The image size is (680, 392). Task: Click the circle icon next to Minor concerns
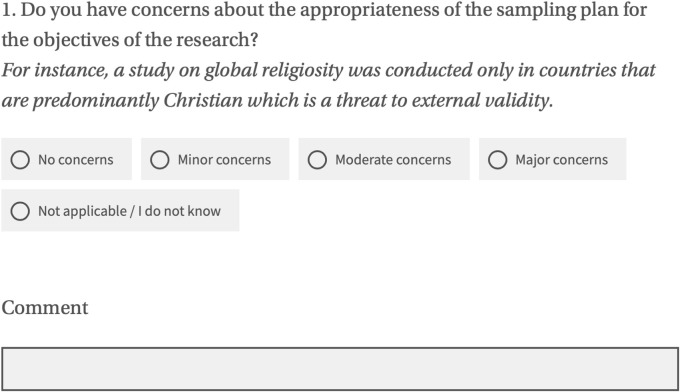[x=160, y=160]
